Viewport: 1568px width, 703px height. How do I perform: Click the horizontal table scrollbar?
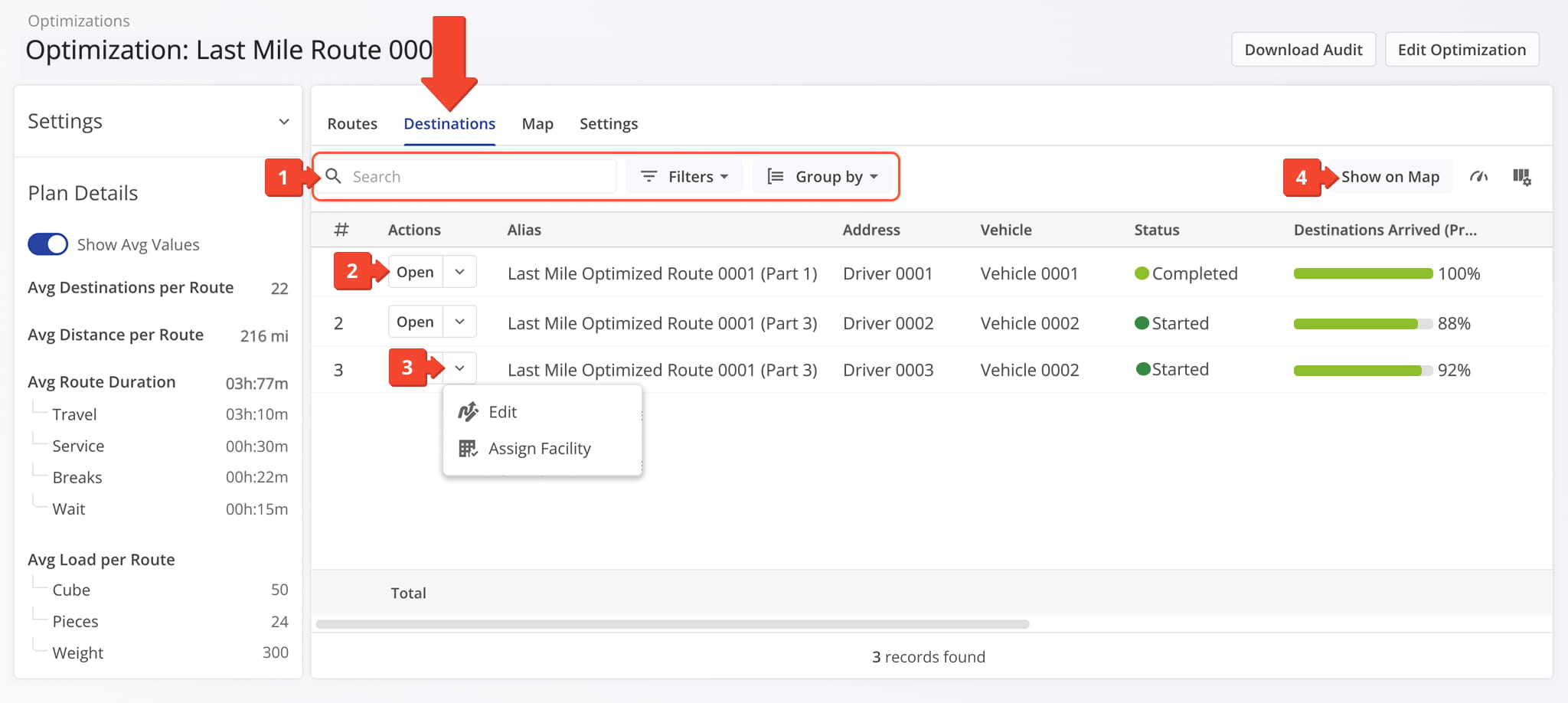[x=672, y=624]
